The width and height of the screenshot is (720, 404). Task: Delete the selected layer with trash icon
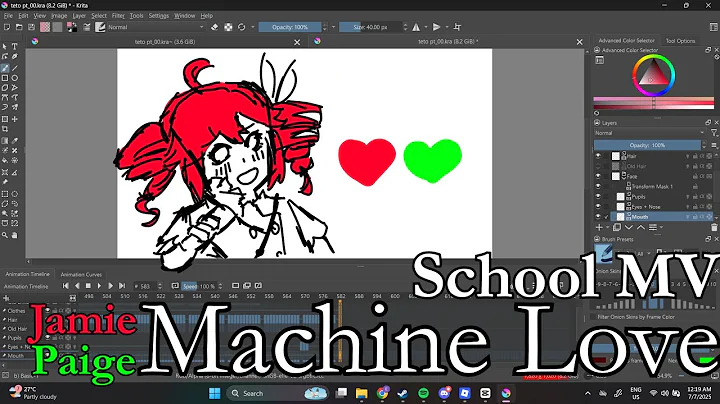point(714,227)
